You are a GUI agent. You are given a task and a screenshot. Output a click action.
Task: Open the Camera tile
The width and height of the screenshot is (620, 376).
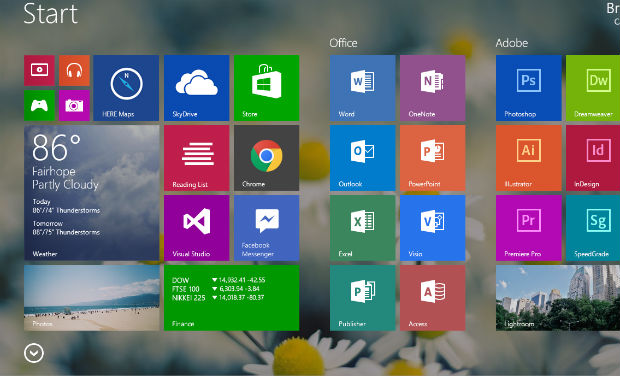pos(74,106)
